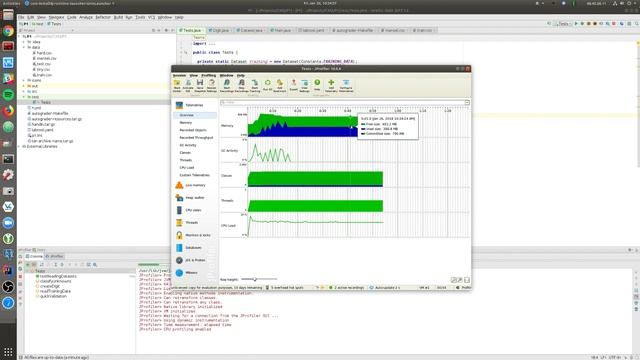Show applications grid in Ubuntu dock
This screenshot has height=360, width=640.
(x=8, y=351)
